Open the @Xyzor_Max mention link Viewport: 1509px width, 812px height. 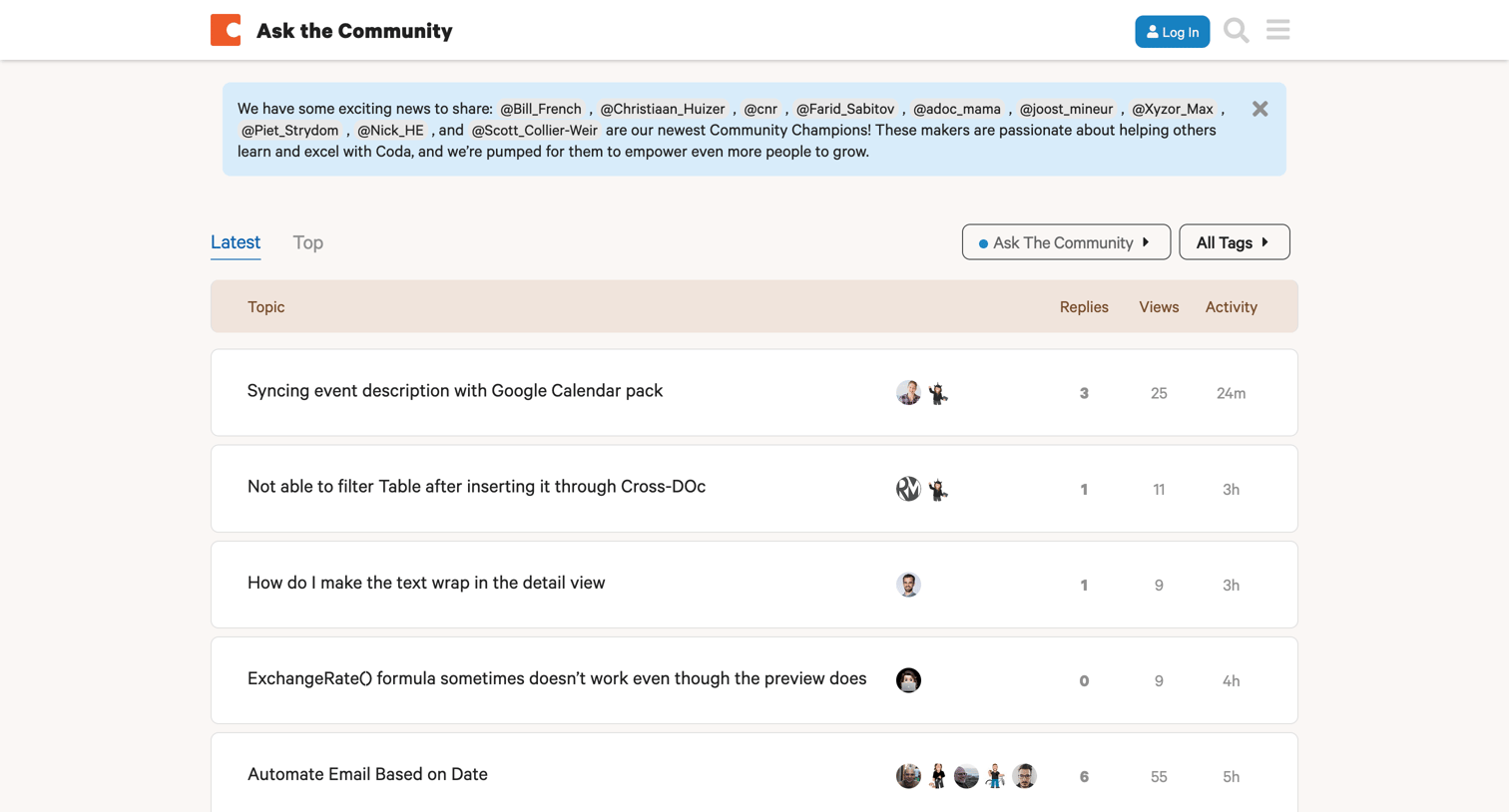click(1173, 109)
